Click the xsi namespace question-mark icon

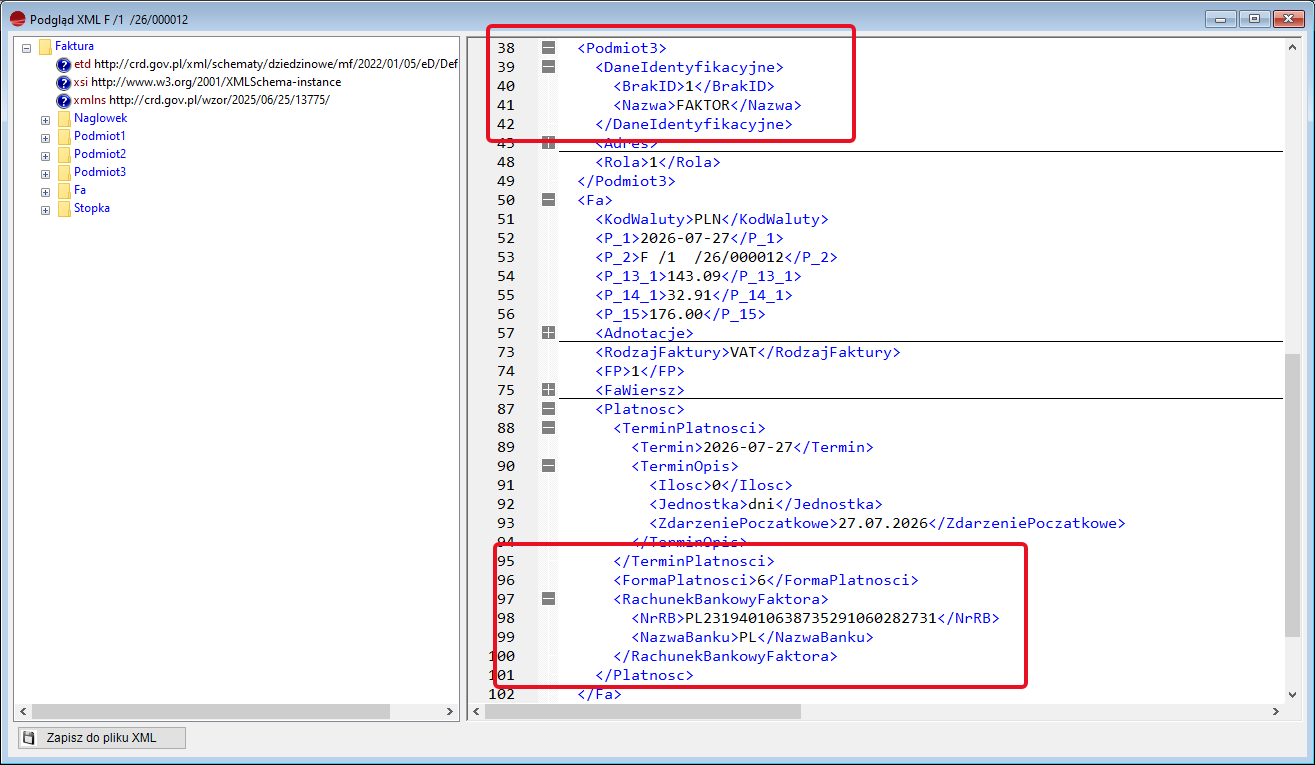(64, 82)
